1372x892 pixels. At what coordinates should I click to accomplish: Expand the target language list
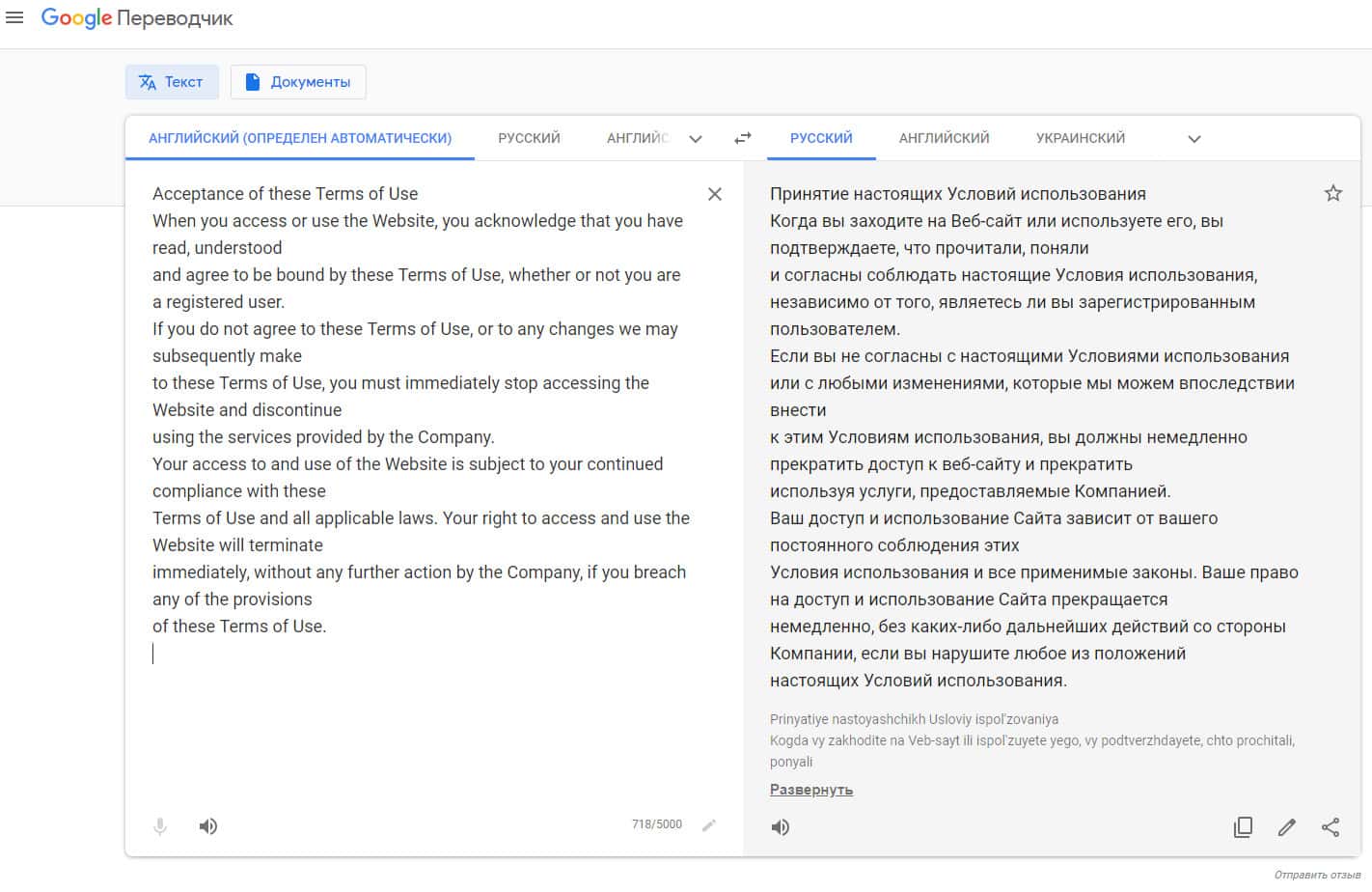(1194, 139)
